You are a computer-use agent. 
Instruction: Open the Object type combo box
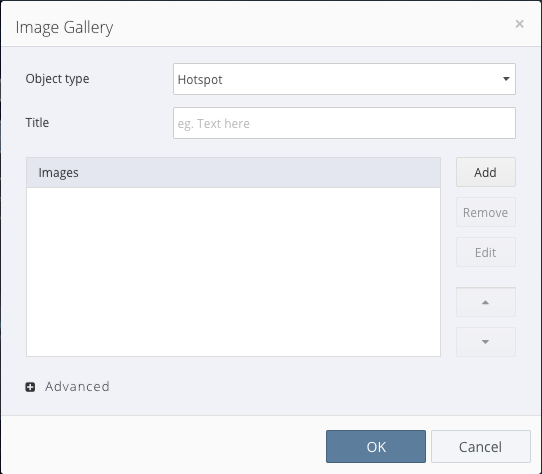[x=344, y=79]
